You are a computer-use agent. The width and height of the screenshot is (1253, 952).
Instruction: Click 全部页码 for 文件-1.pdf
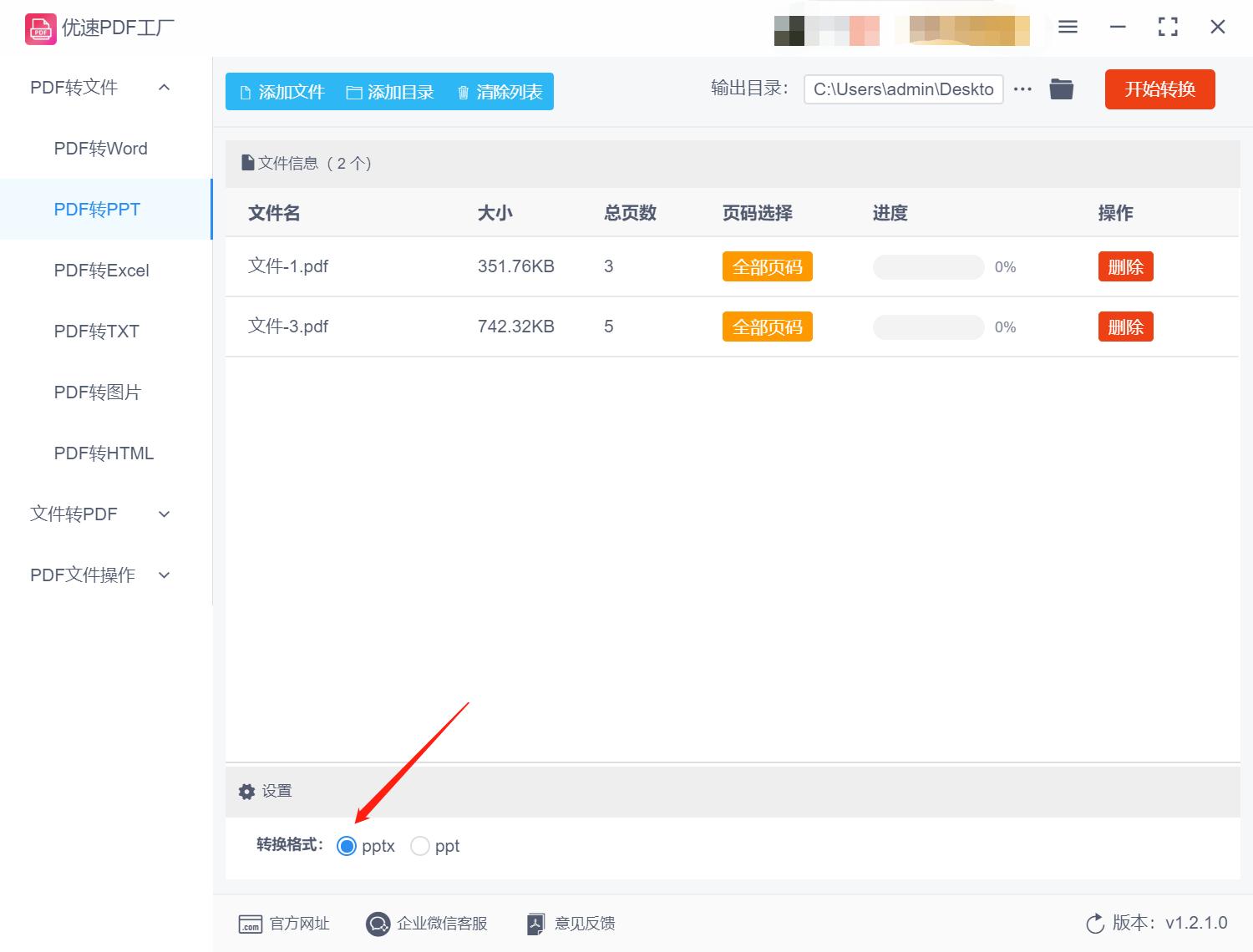coord(766,266)
